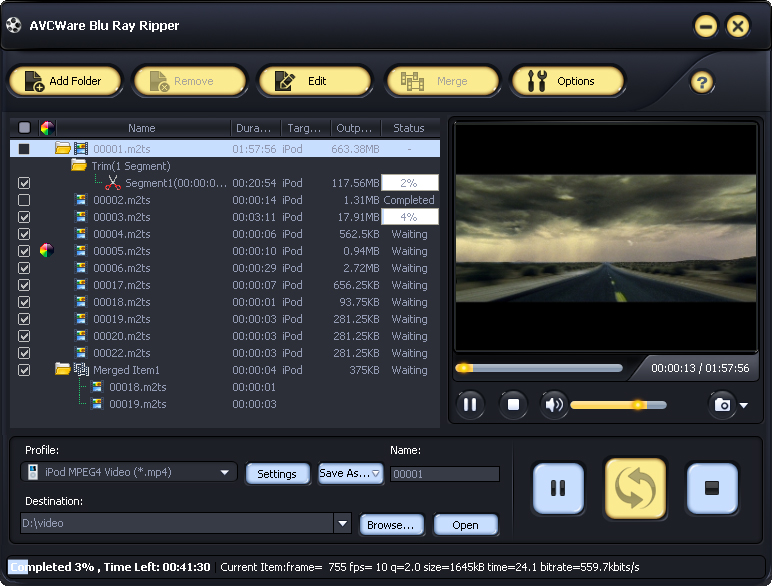Click the Merge toolbar button

pyautogui.click(x=443, y=81)
